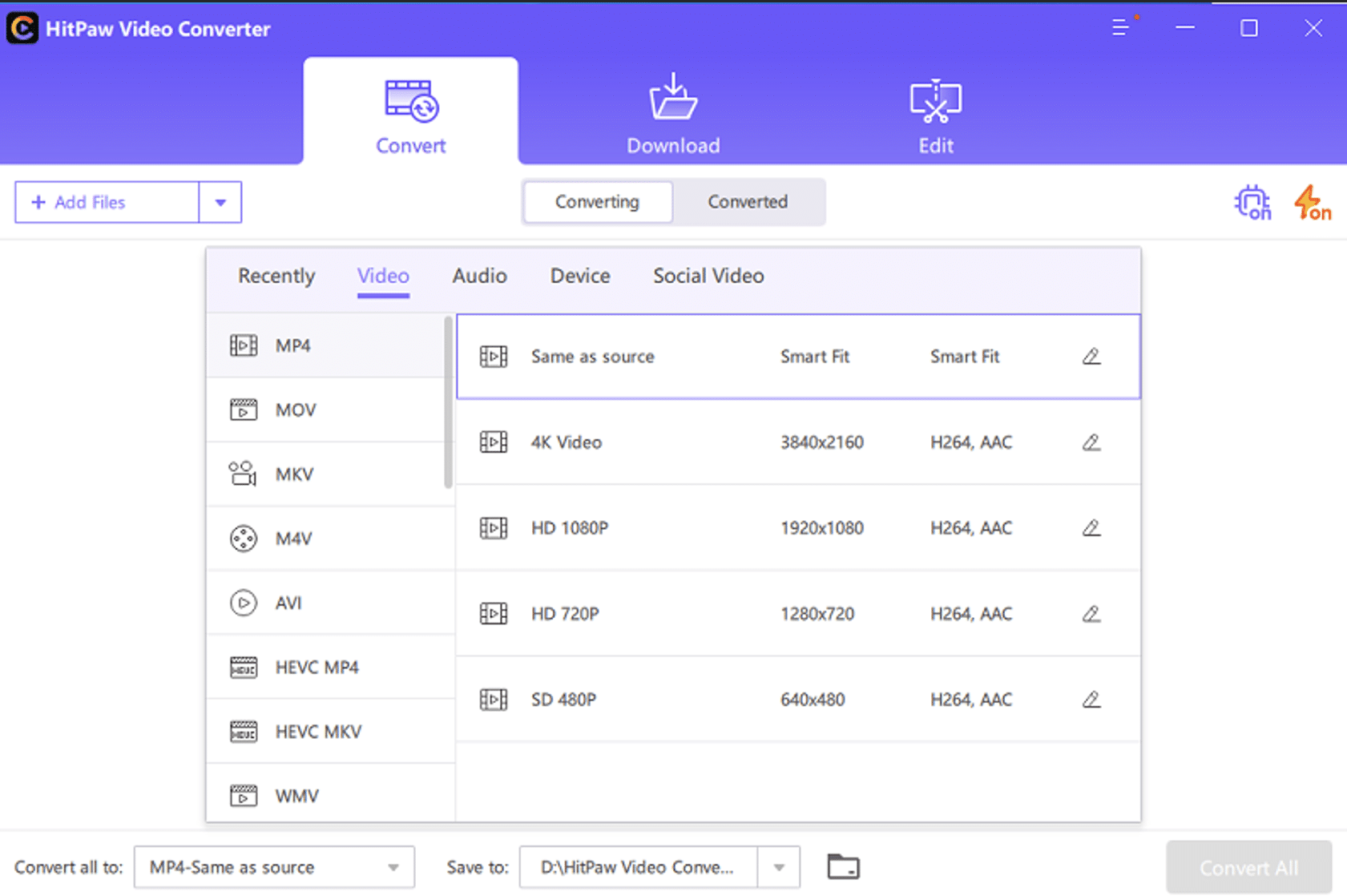Click the M4V reel icon
The width and height of the screenshot is (1347, 896).
244,539
